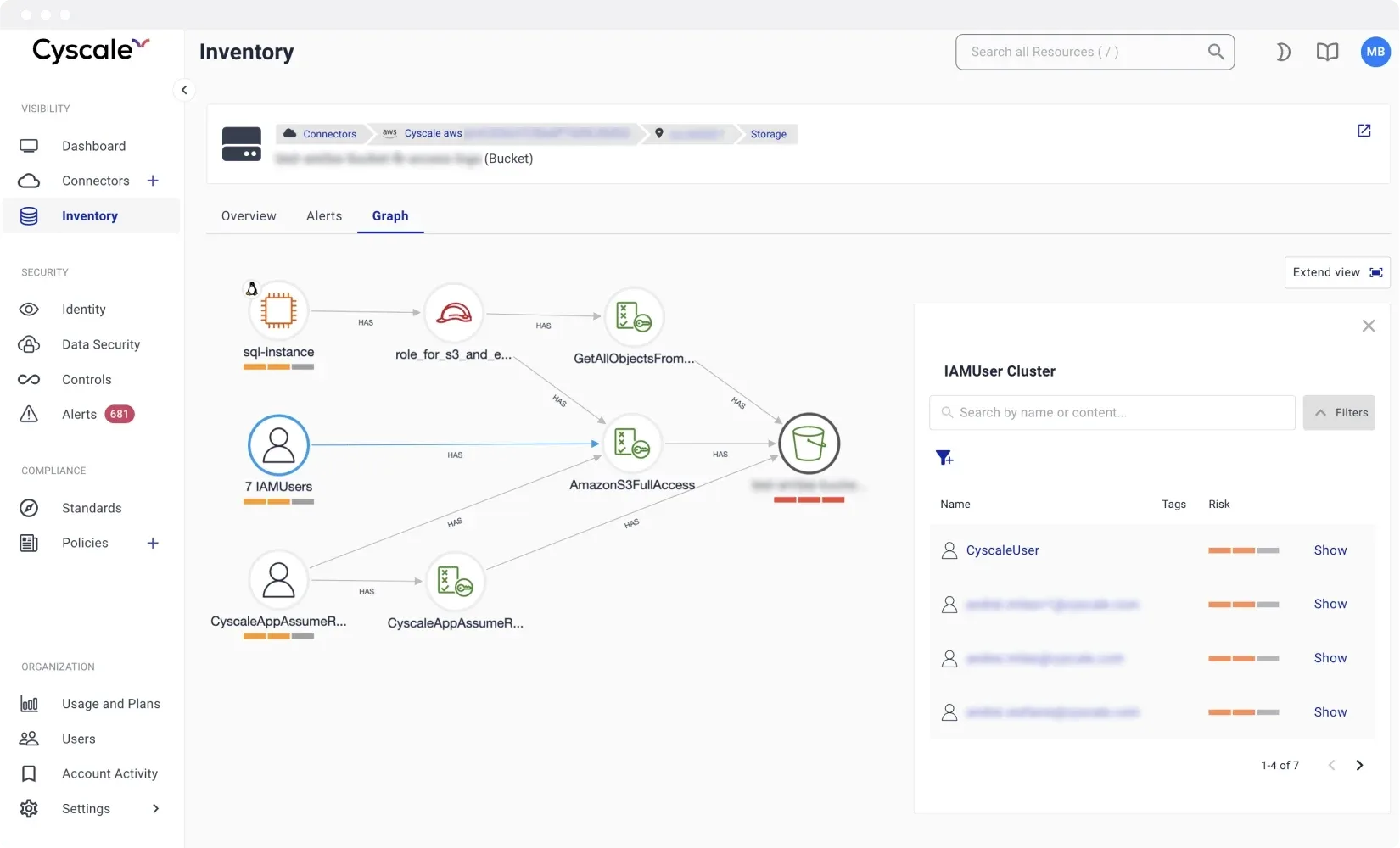
Task: Select Identity in the Security section
Action: click(84, 309)
